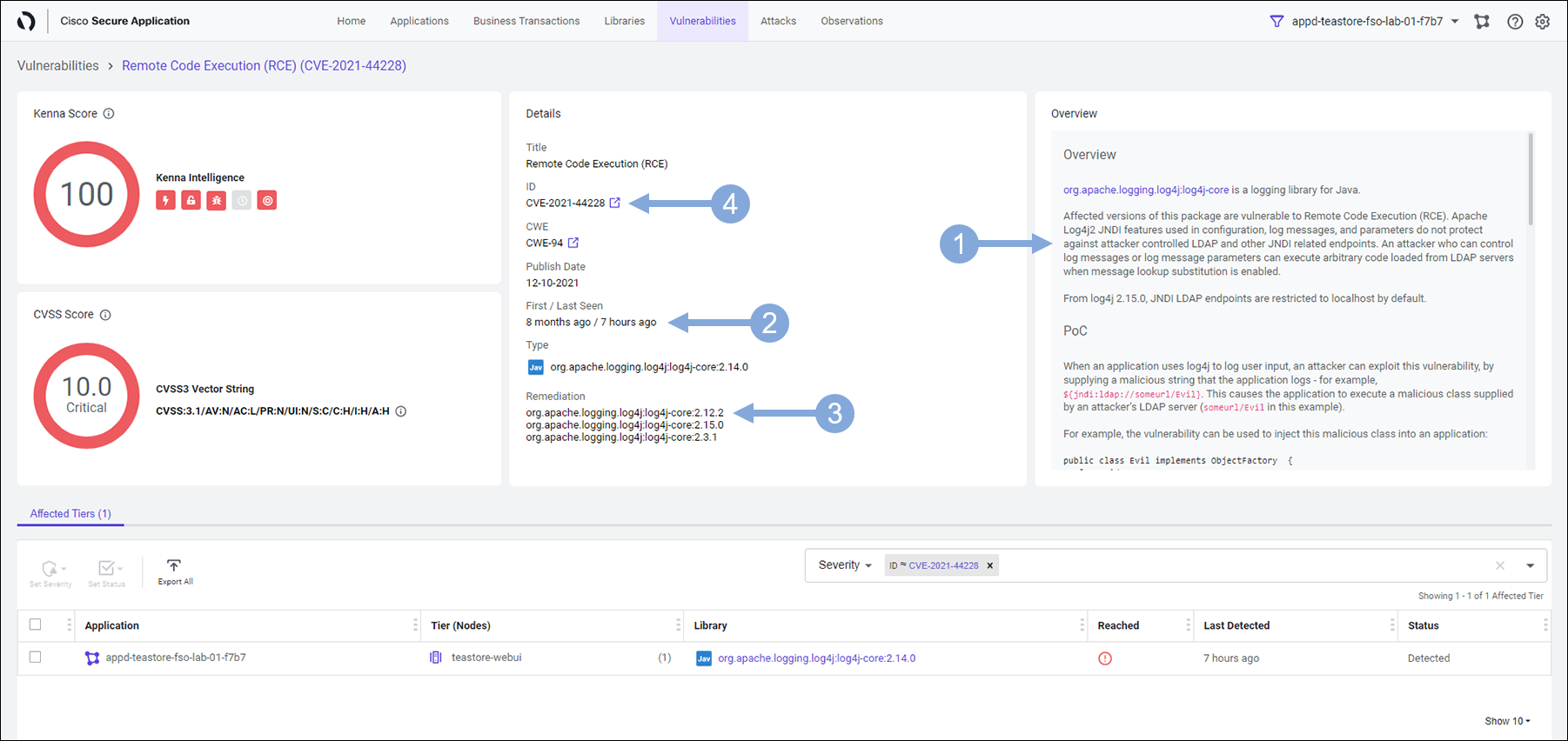The height and width of the screenshot is (741, 1568).
Task: Open the CWE-94 external link icon
Action: (x=573, y=243)
